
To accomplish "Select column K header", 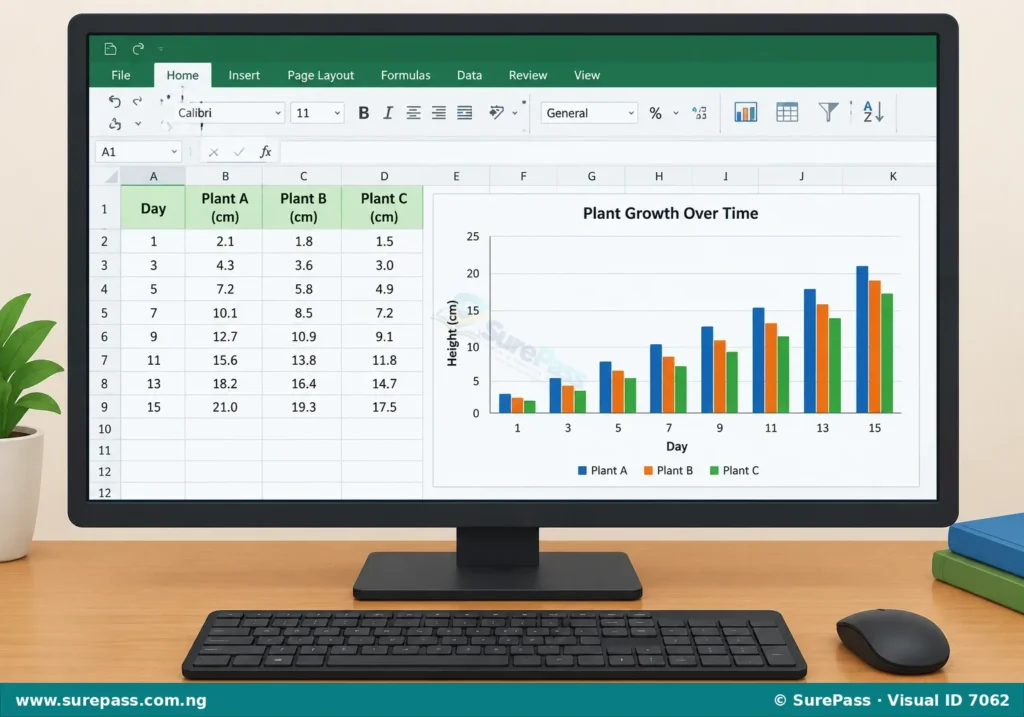I will [x=892, y=176].
